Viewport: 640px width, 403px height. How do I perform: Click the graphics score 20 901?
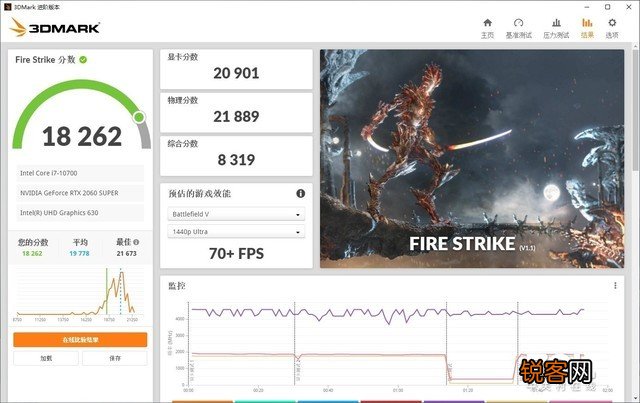click(x=236, y=73)
